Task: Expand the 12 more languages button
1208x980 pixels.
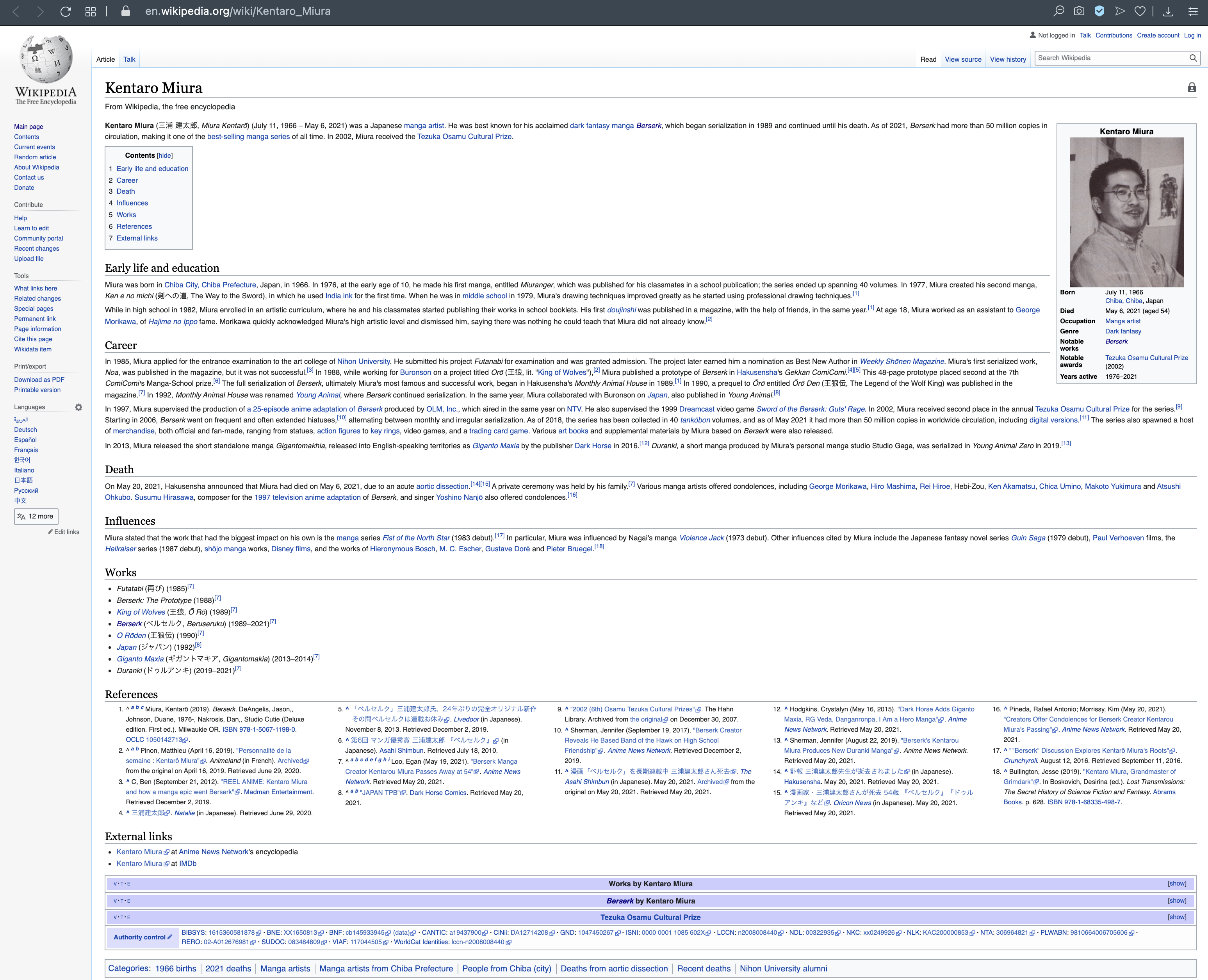Action: (x=36, y=516)
